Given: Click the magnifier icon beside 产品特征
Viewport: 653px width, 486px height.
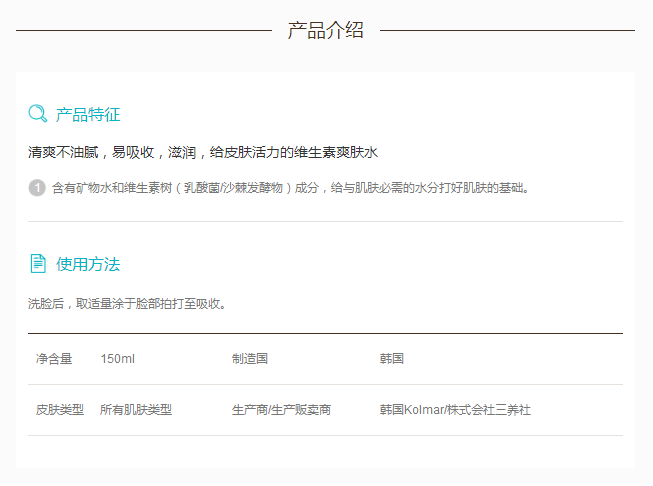Looking at the screenshot, I should [x=38, y=114].
